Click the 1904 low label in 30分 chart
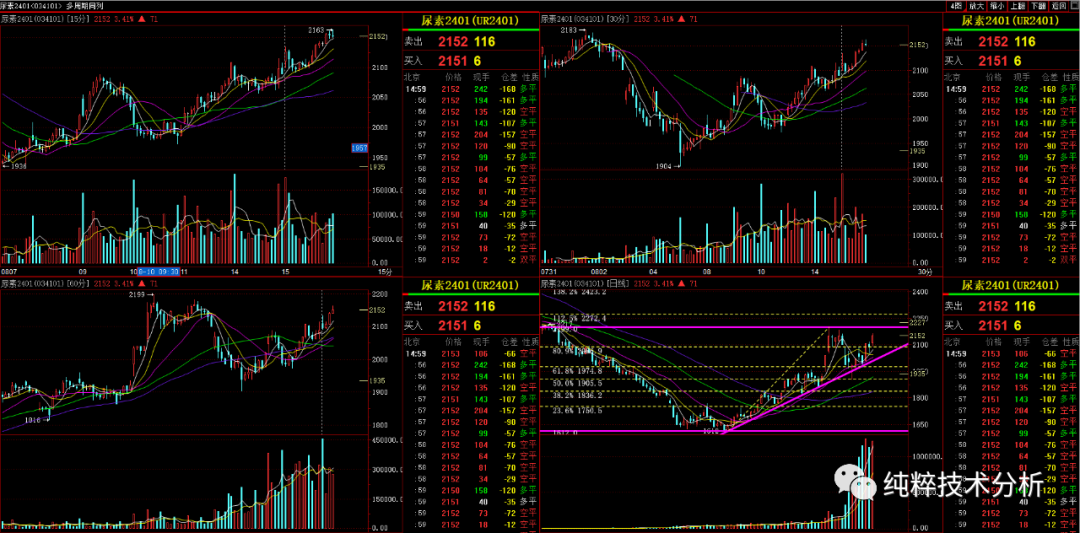 (x=663, y=165)
